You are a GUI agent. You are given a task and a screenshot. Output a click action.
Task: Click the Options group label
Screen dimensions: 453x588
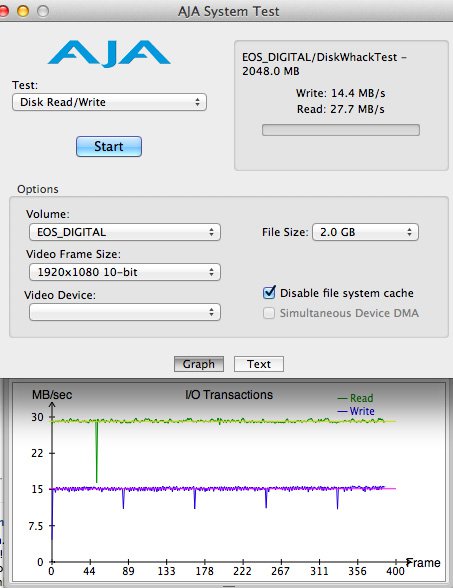coord(38,189)
